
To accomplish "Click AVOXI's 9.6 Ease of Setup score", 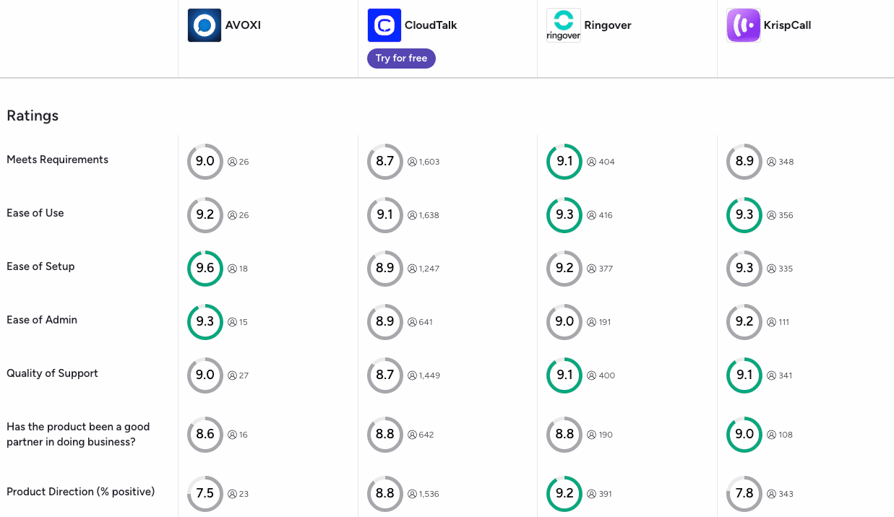I will pyautogui.click(x=205, y=268).
